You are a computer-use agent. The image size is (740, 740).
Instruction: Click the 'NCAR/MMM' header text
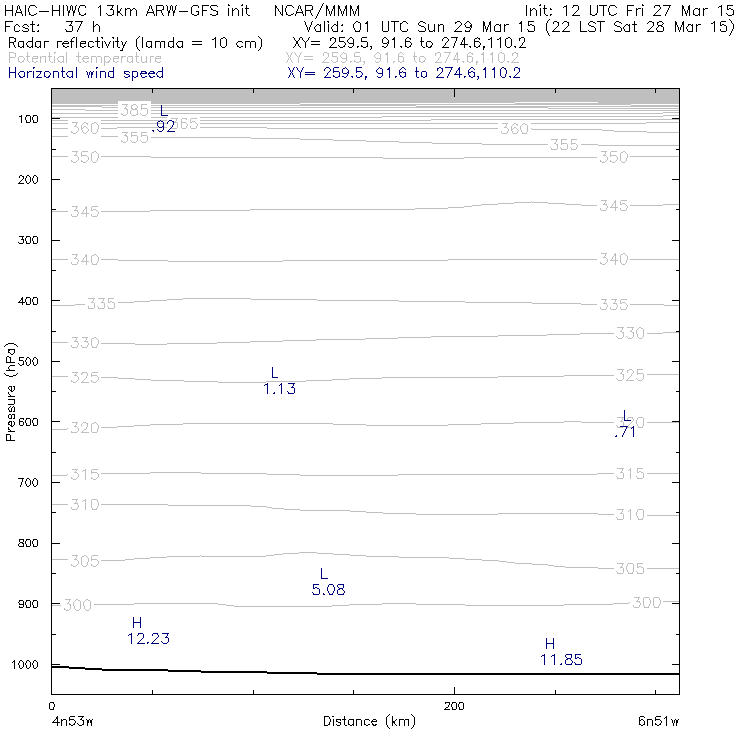point(317,10)
